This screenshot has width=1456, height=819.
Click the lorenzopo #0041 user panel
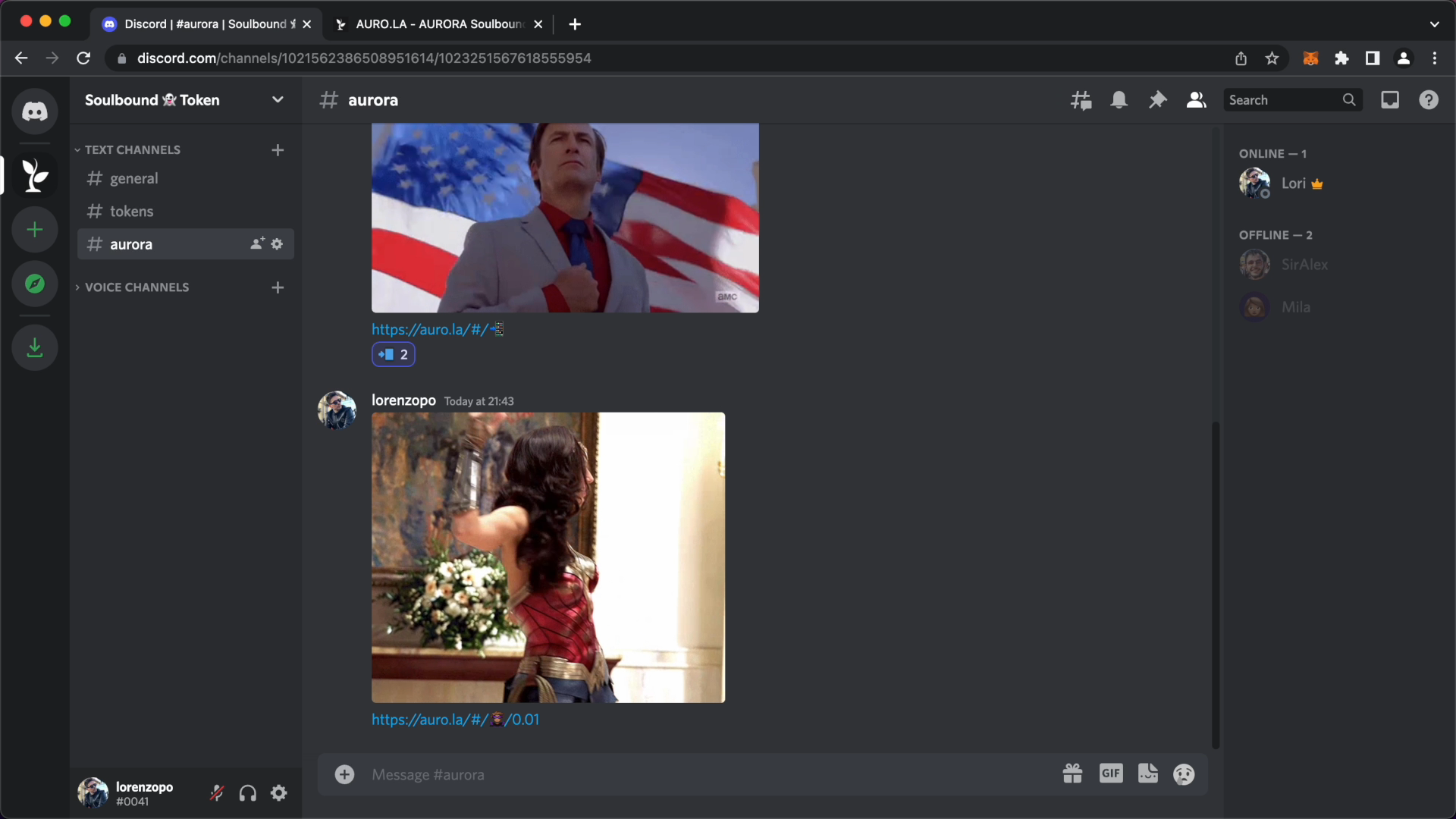(x=127, y=793)
